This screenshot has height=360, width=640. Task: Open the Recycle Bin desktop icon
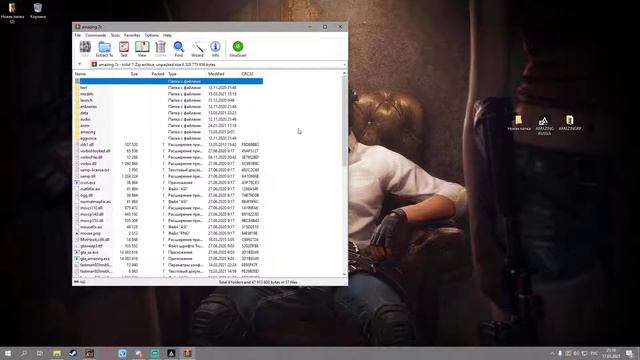[38, 11]
